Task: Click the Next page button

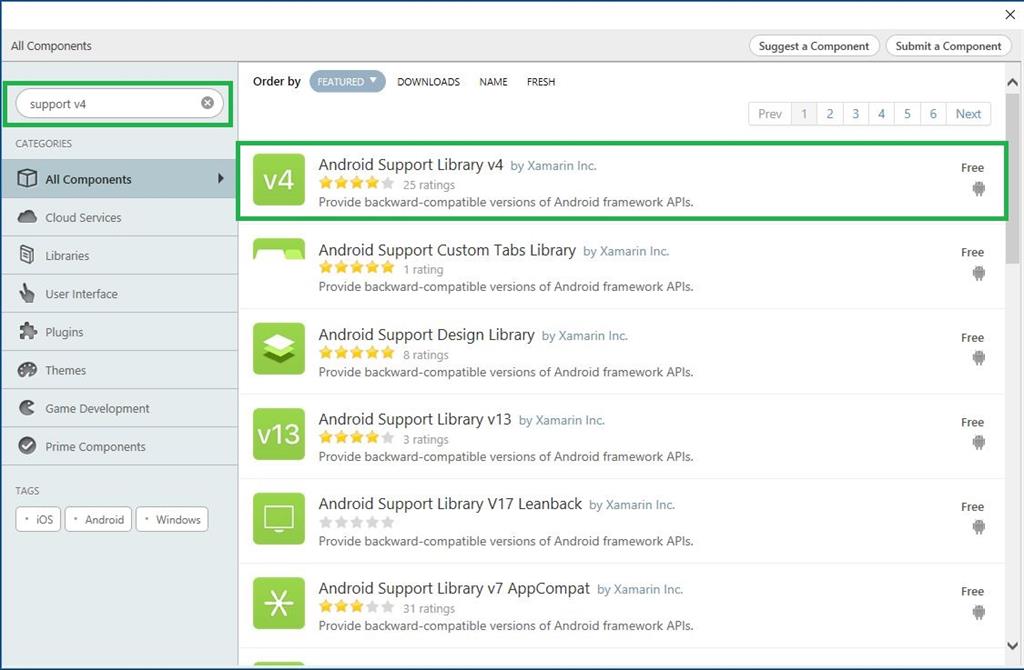Action: click(968, 114)
